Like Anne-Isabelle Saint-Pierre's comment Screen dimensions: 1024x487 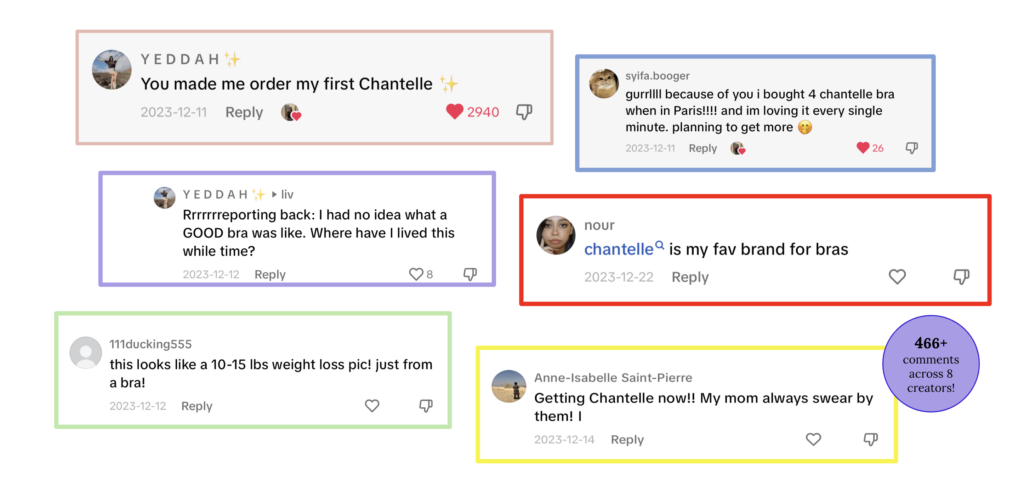(813, 440)
